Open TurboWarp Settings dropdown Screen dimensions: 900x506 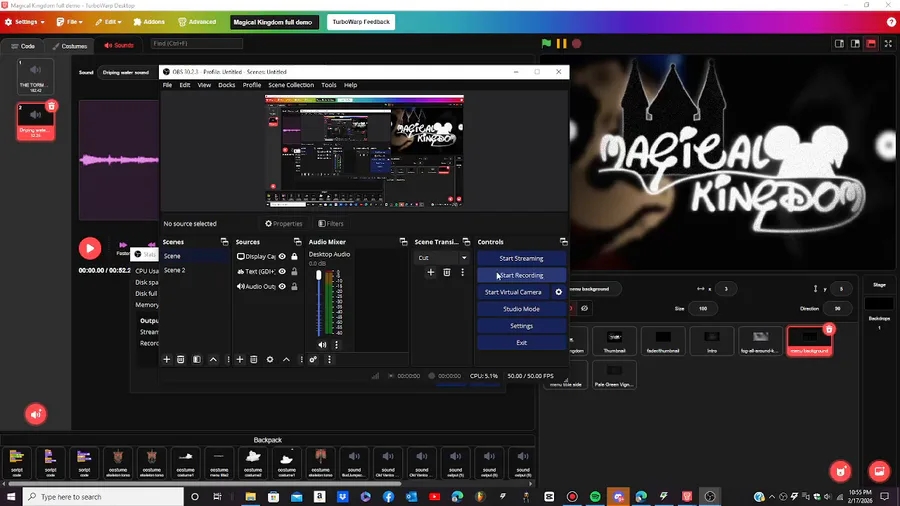(x=25, y=22)
